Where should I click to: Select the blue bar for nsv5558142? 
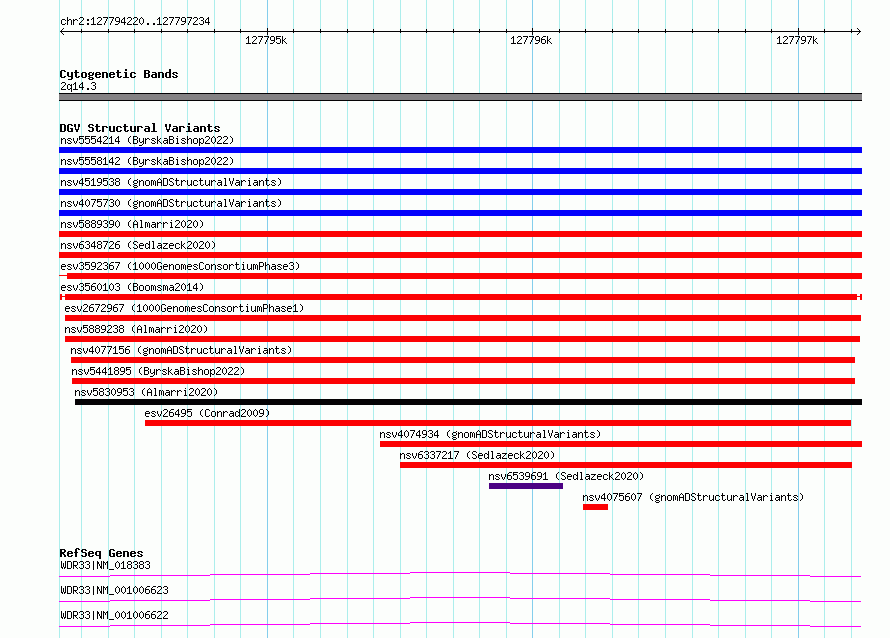click(460, 171)
